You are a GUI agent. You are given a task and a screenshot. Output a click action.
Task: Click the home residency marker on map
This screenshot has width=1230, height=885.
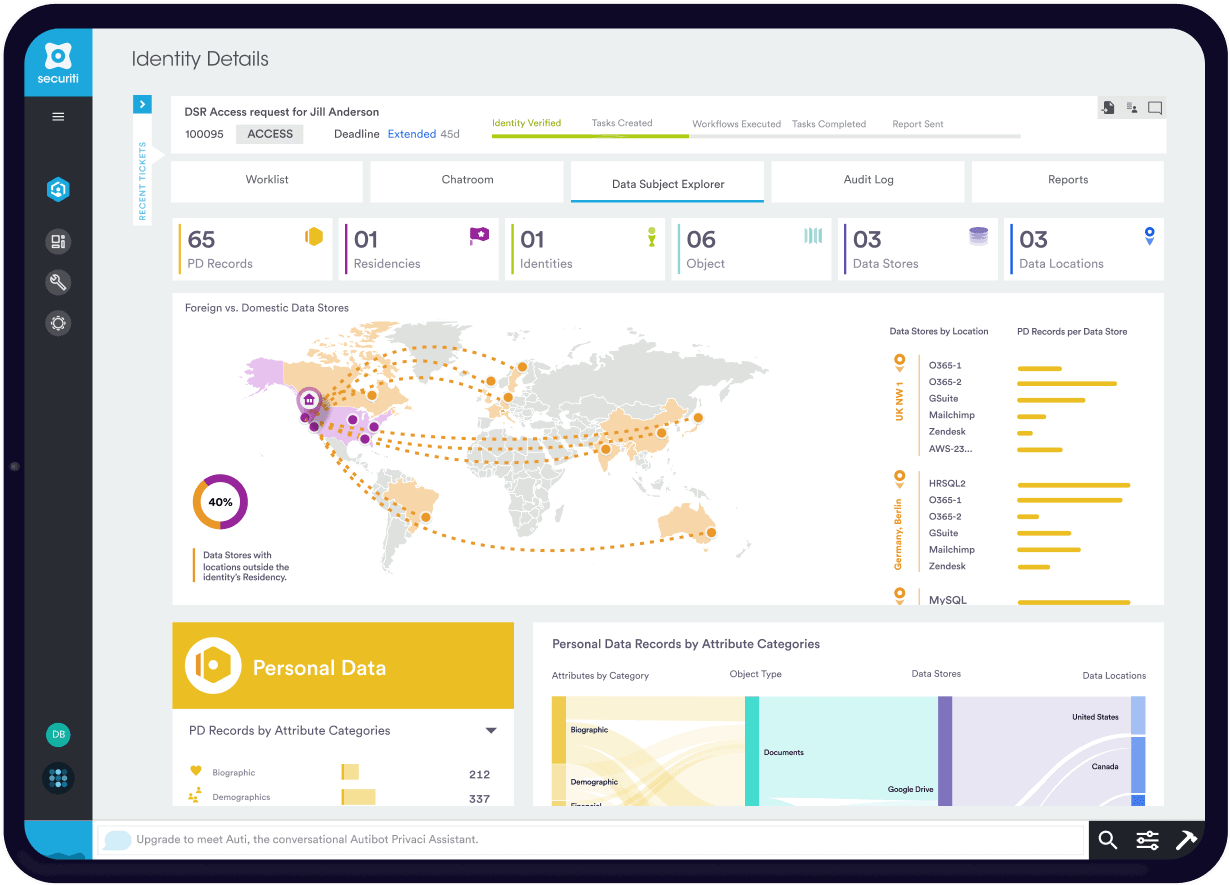point(309,400)
